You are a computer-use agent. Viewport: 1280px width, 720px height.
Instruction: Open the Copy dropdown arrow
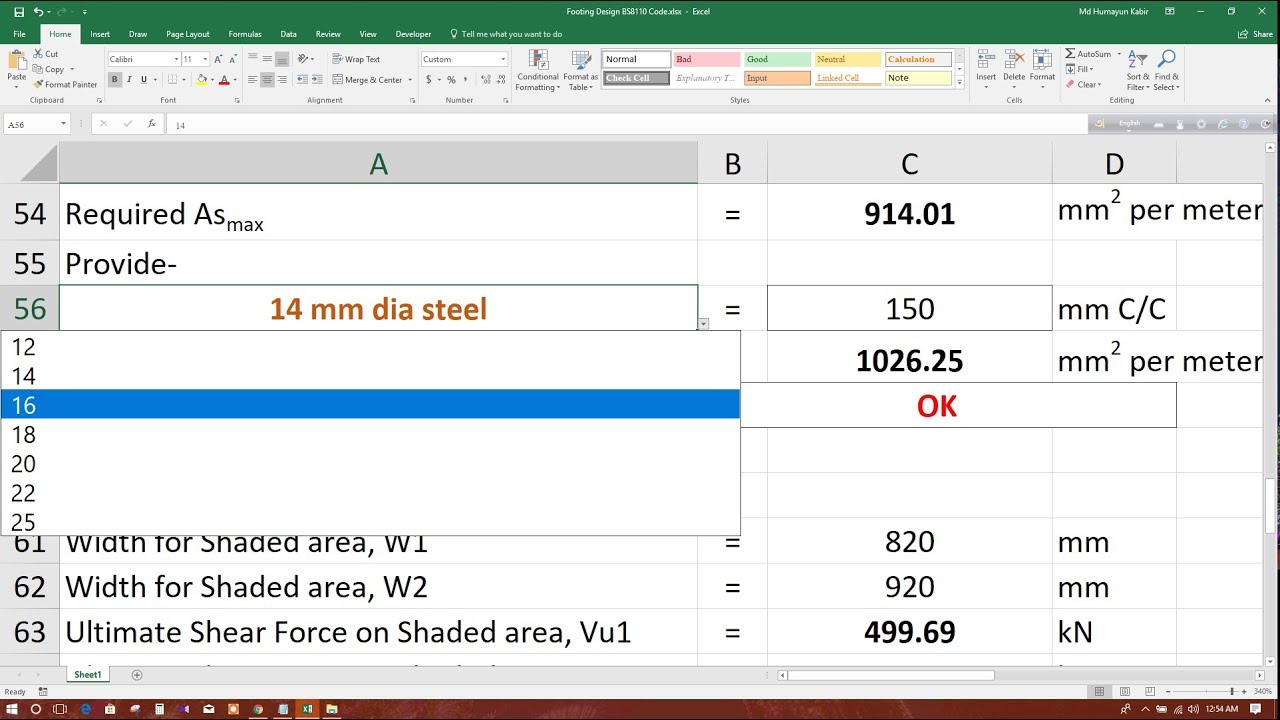point(70,70)
